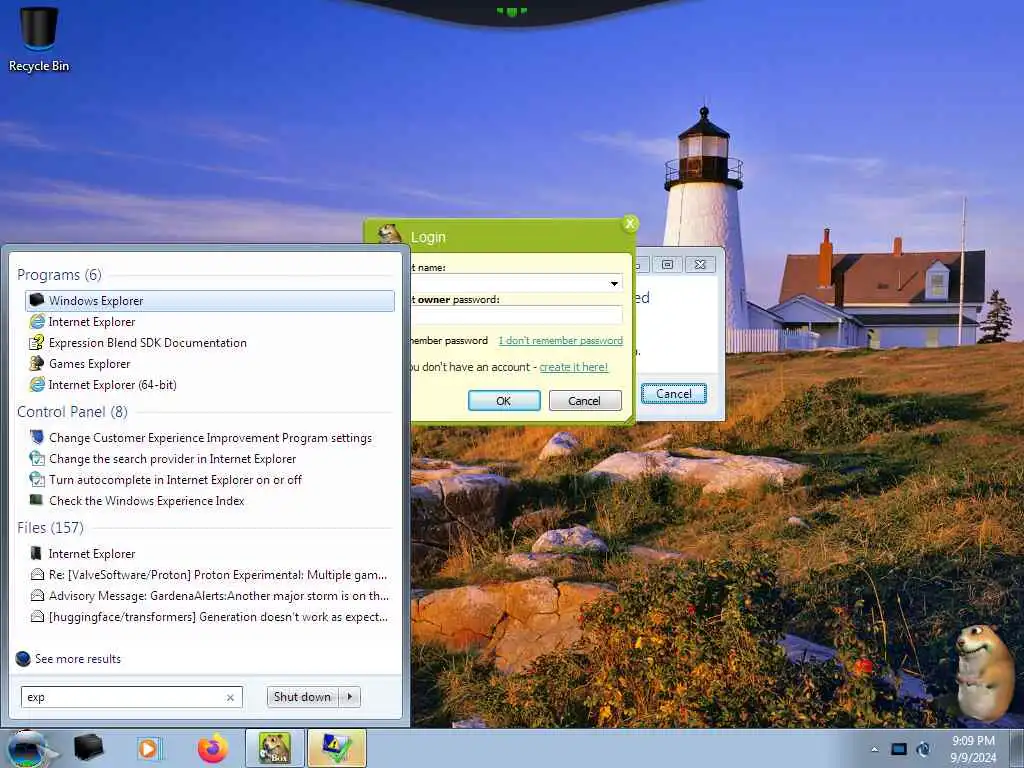Viewport: 1024px width, 768px height.
Task: Expand the Shut down options arrow
Action: (350, 697)
